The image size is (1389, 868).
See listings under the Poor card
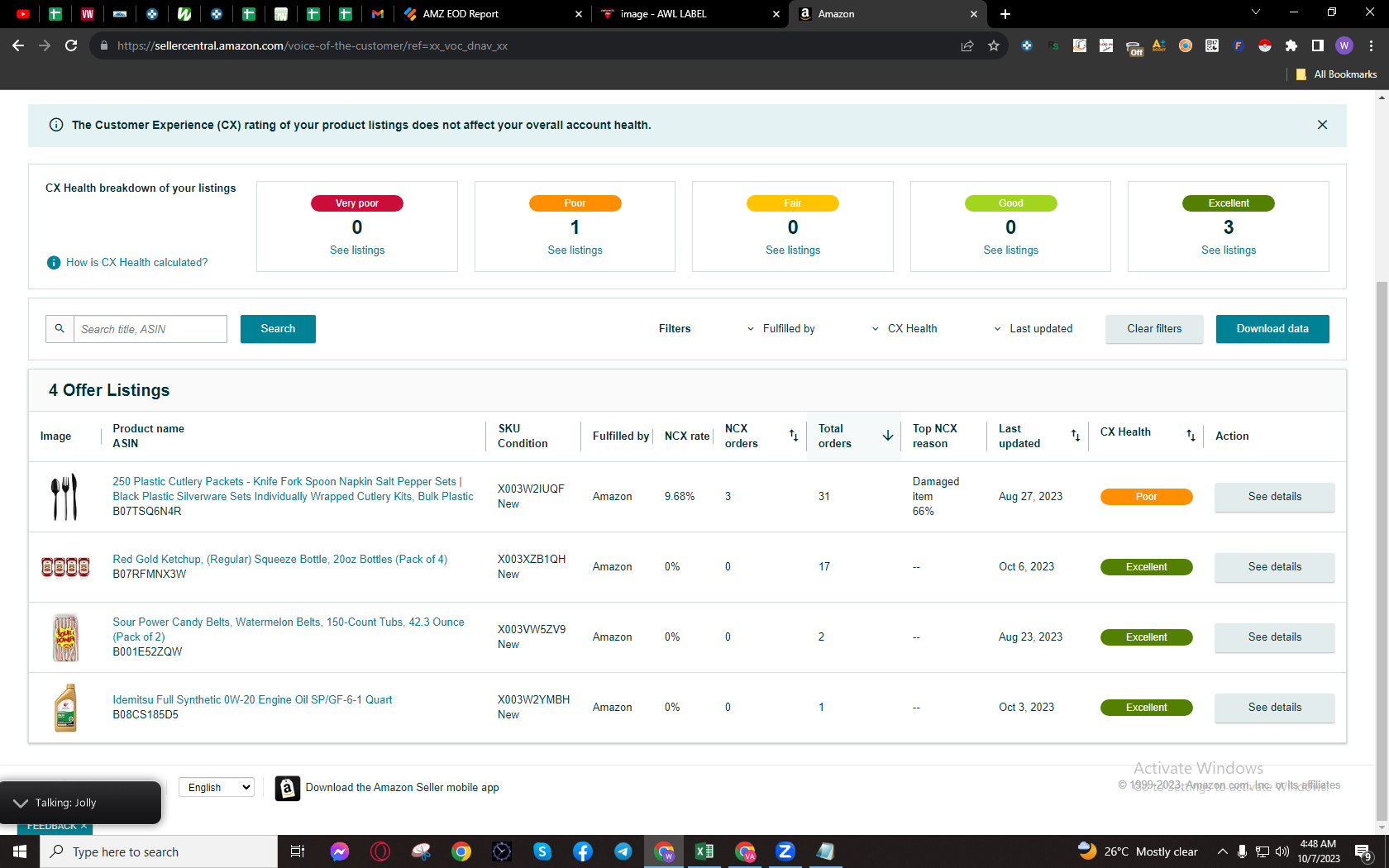(575, 250)
